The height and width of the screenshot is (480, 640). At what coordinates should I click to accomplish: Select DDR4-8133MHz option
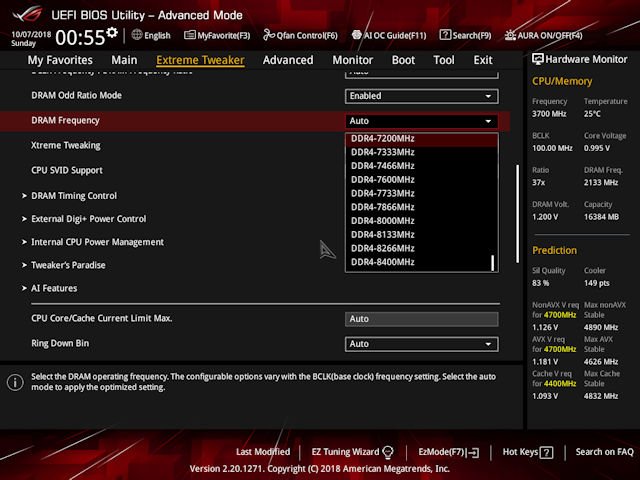click(x=421, y=235)
